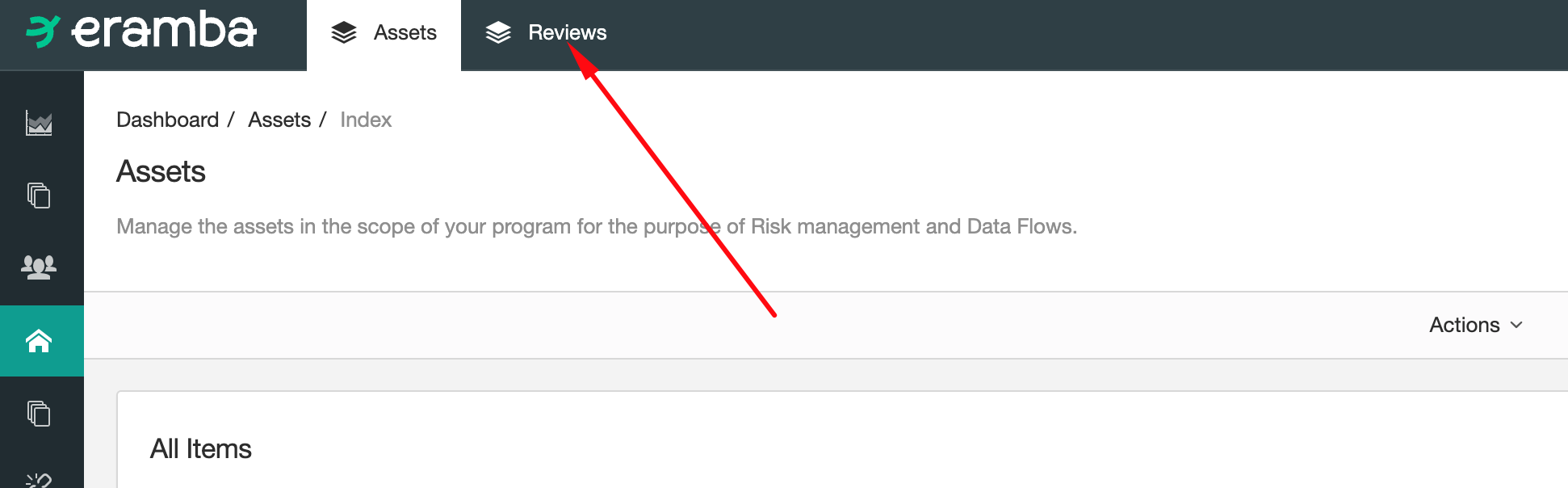Click the chevron next to Actions
Screen dimensions: 1568x488
point(1516,325)
